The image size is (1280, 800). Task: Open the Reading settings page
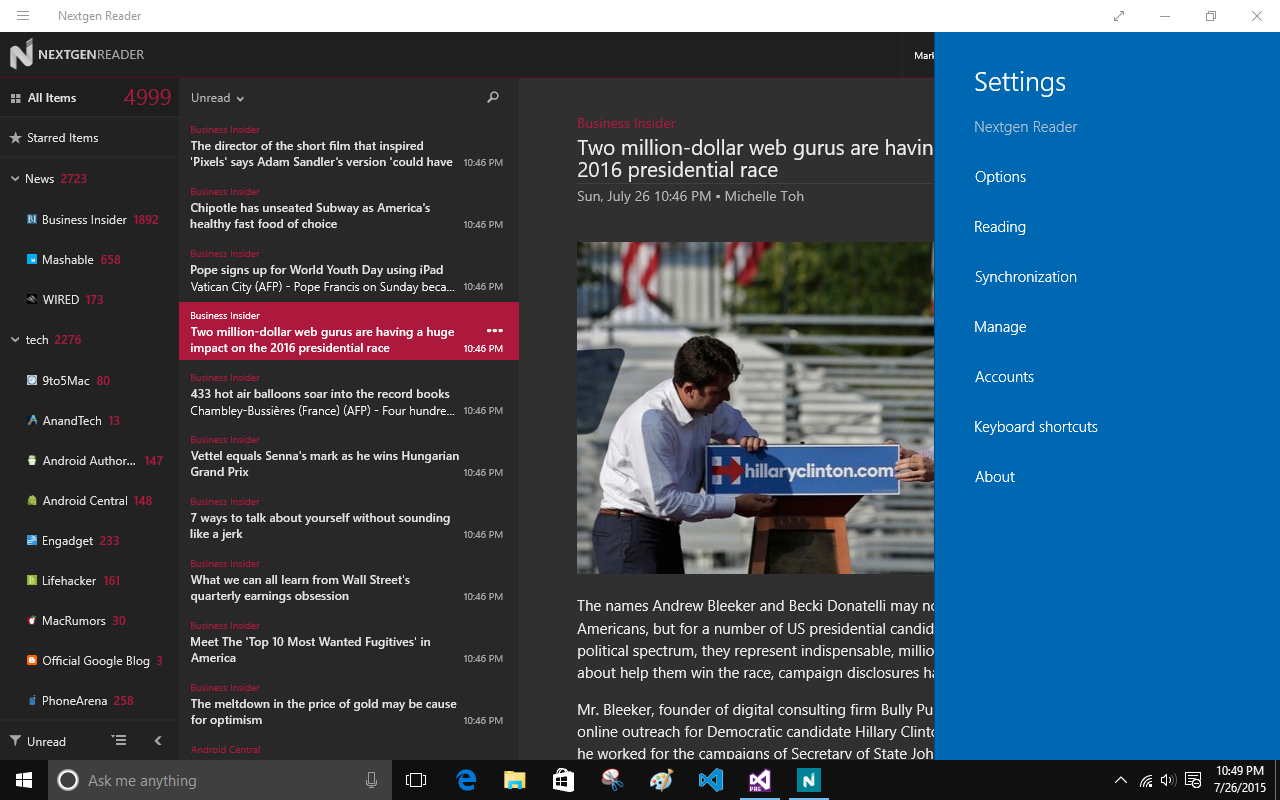point(1000,227)
